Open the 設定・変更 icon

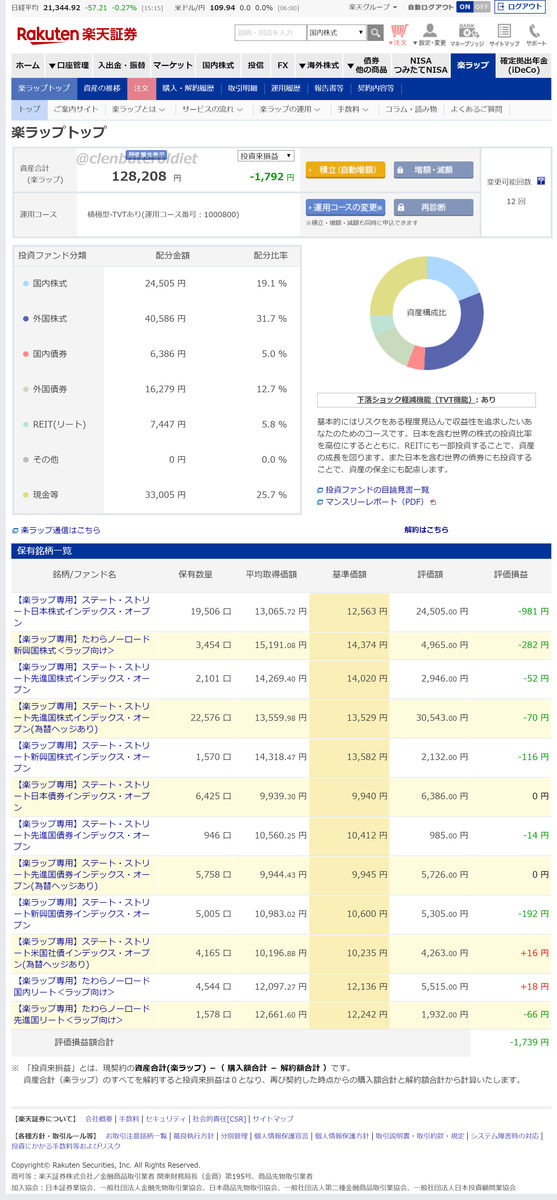coord(432,34)
